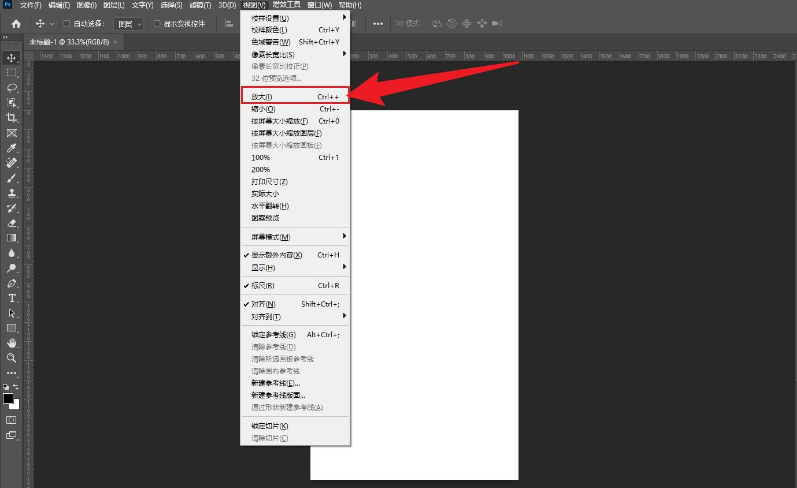Viewport: 797px width, 488px height.
Task: Open the 文件 File menu
Action: 30,5
